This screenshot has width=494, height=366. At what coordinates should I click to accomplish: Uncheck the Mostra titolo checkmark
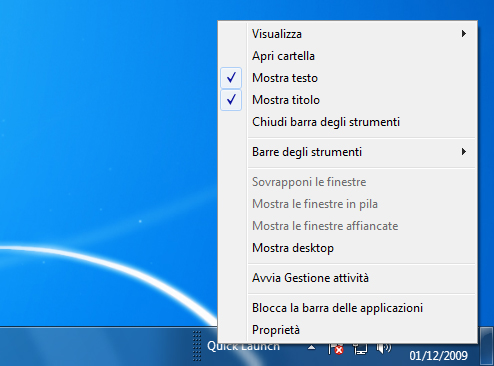pyautogui.click(x=231, y=100)
